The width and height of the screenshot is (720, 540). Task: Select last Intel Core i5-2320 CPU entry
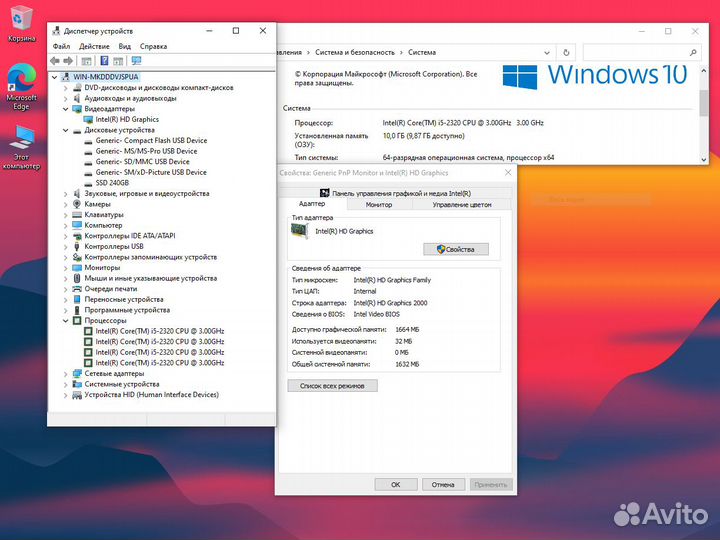pos(160,363)
